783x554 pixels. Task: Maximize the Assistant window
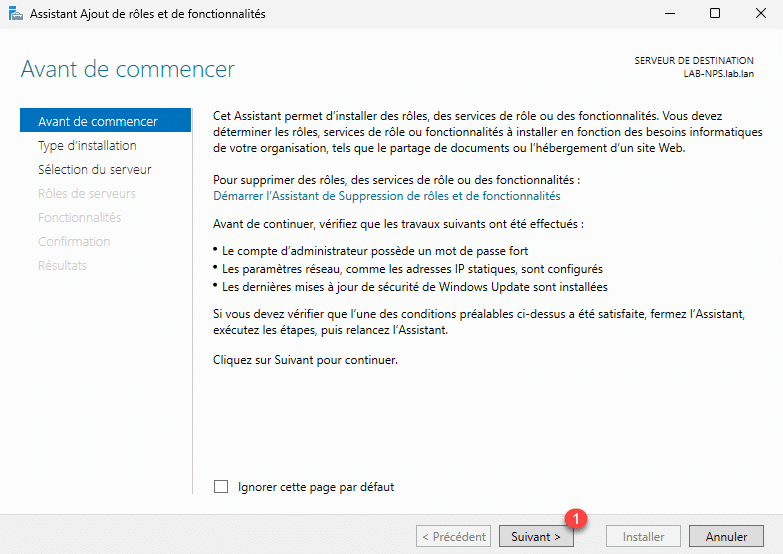click(x=714, y=14)
